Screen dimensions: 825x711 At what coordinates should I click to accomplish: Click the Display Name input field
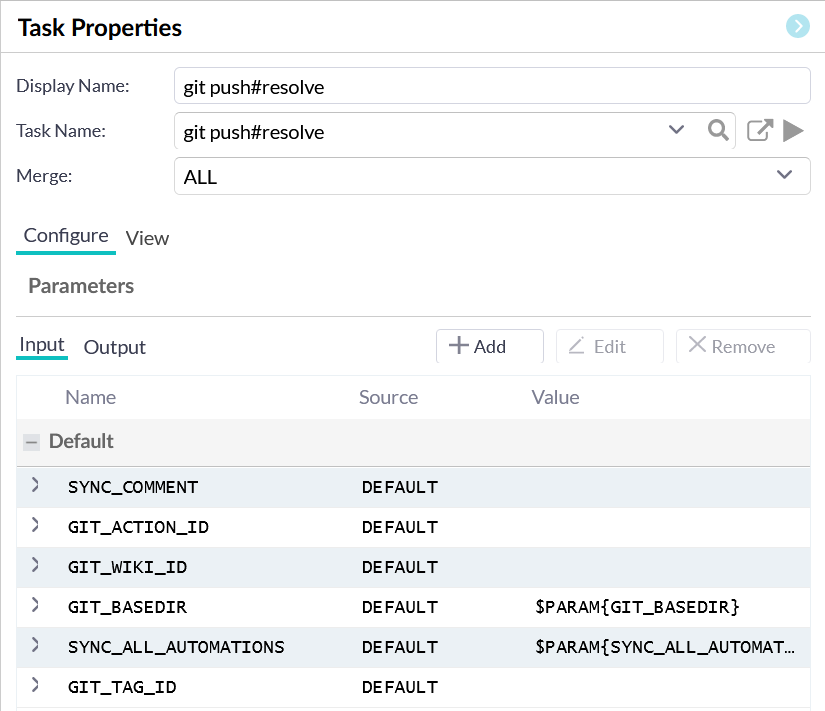(491, 87)
